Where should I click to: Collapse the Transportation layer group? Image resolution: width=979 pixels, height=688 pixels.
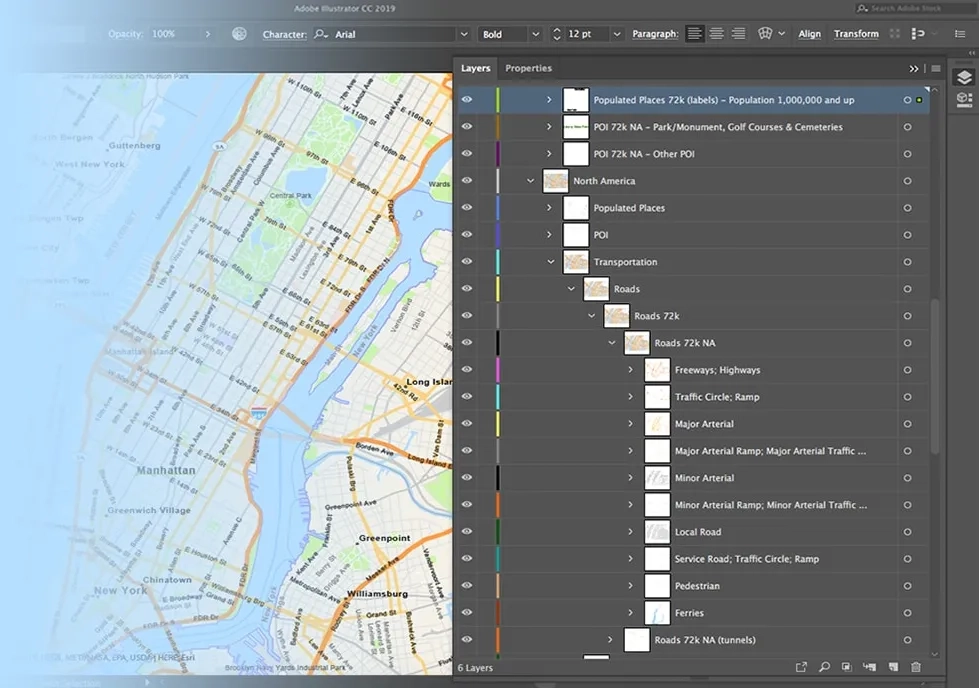(x=551, y=262)
